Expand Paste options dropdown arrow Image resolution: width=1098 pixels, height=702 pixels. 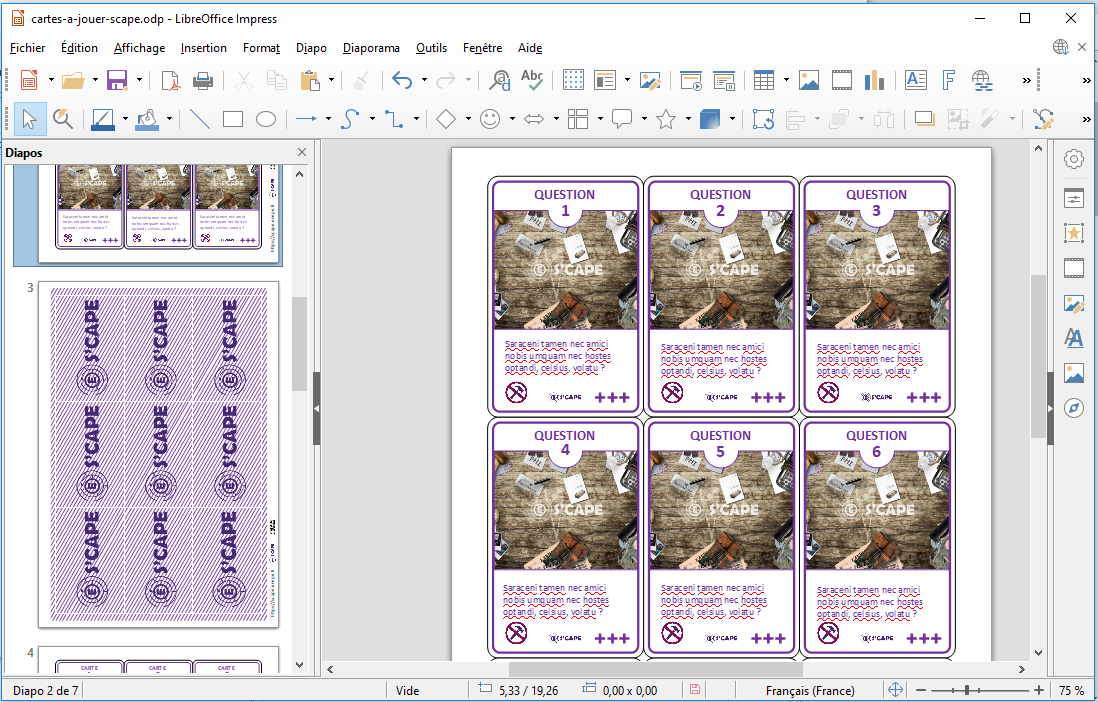[x=331, y=81]
